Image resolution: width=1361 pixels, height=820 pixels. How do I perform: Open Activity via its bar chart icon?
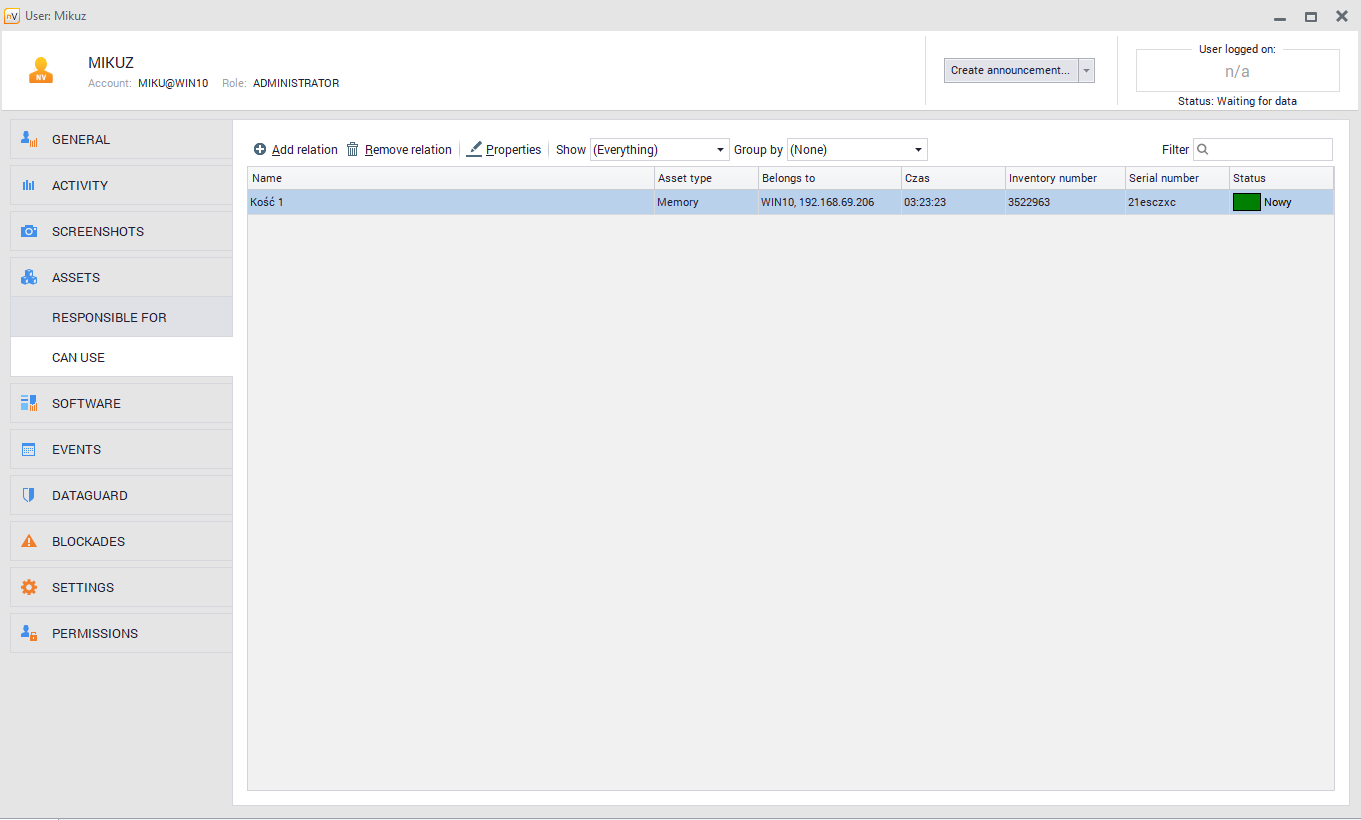[29, 186]
